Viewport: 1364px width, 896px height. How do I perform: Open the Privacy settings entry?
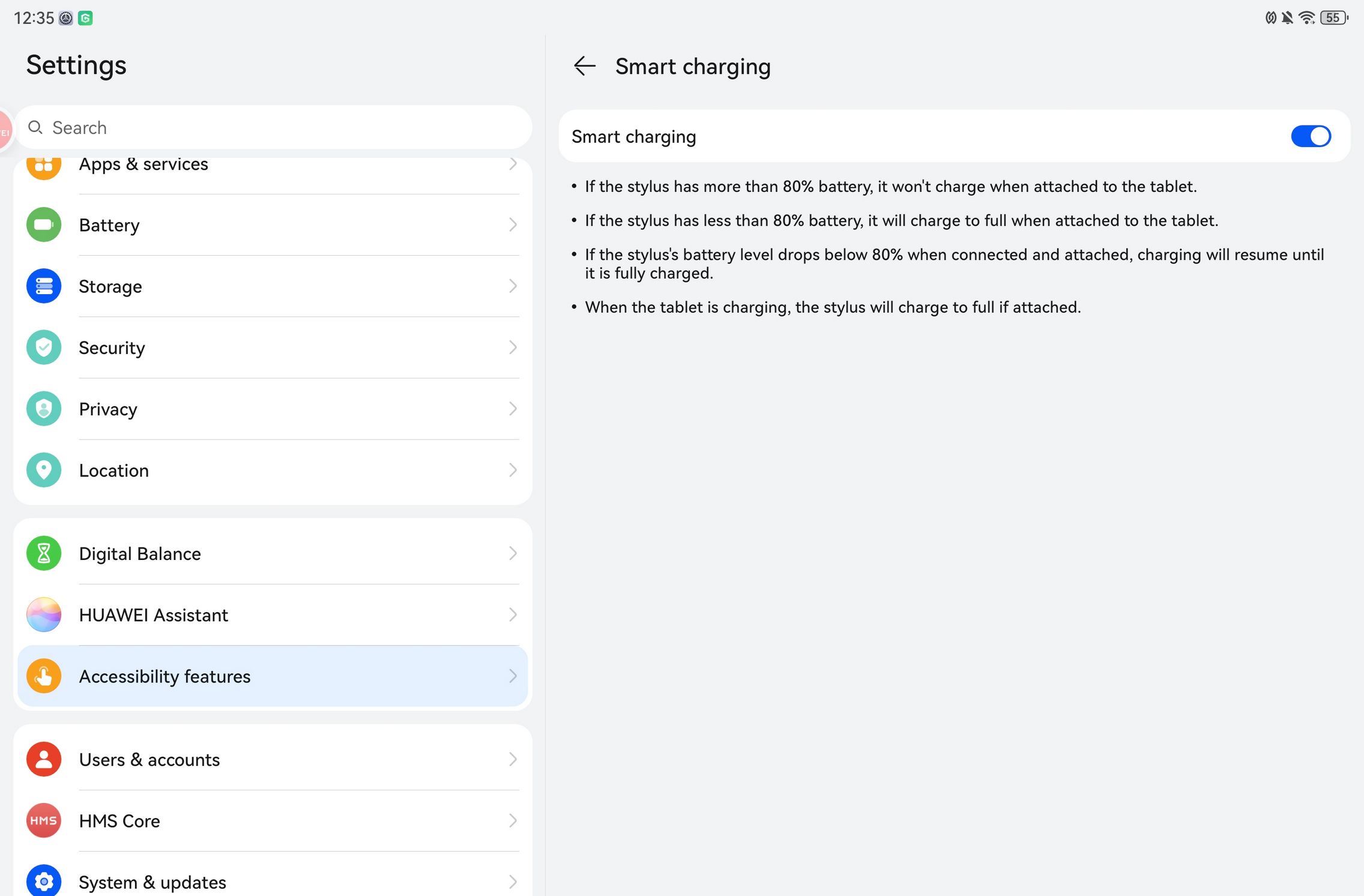[x=108, y=409]
